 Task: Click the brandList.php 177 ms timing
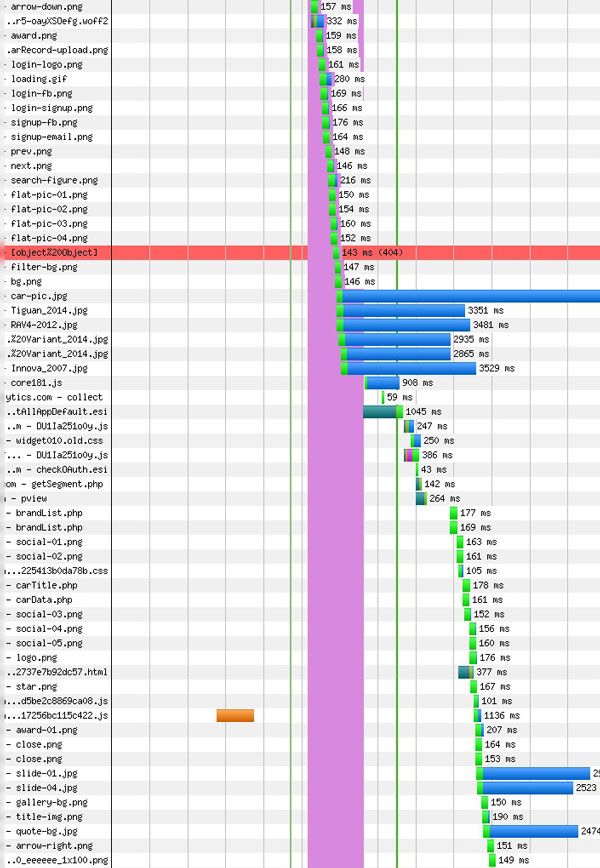coord(475,513)
